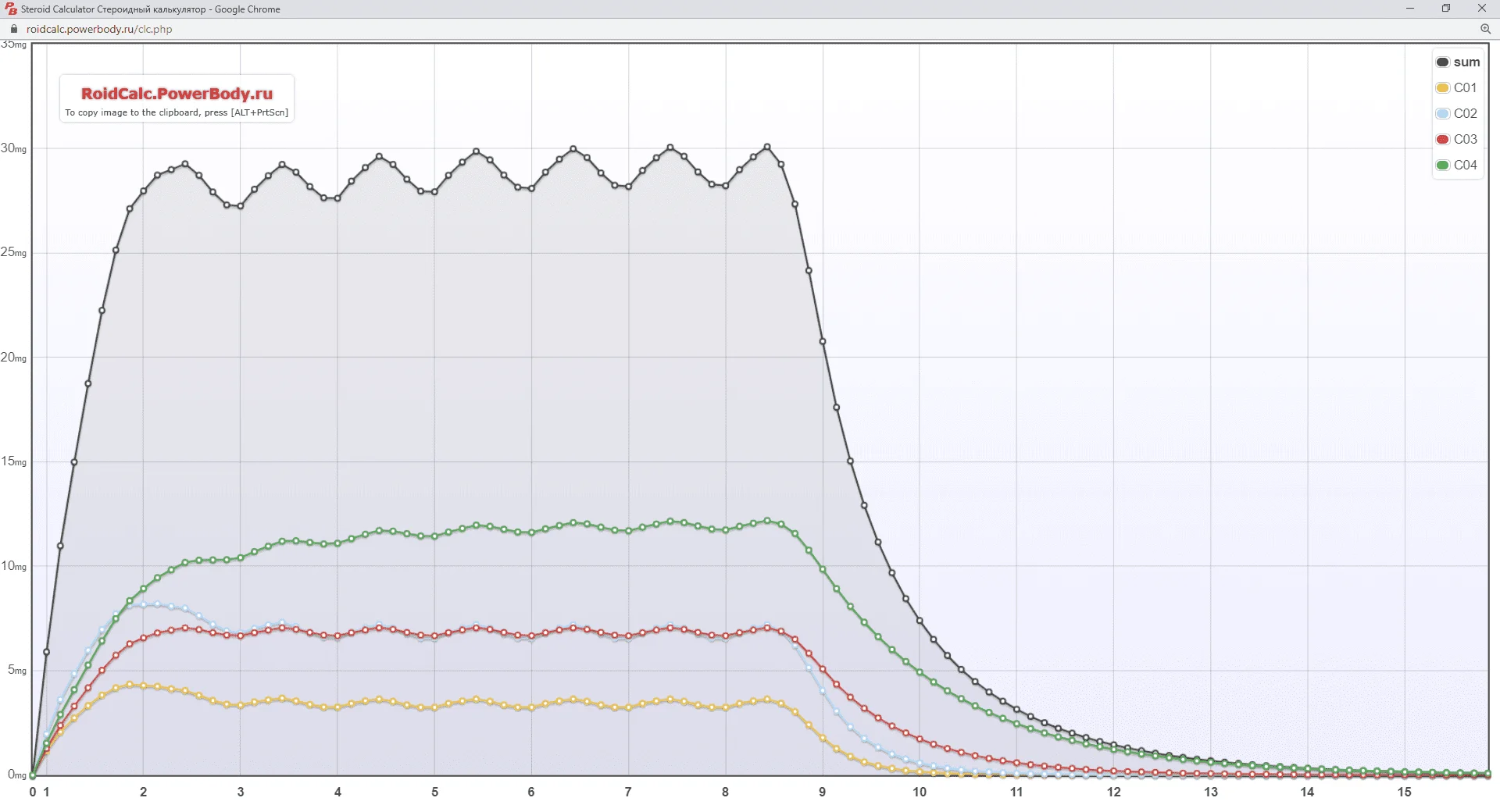Toggle the C01 series in legend

tap(1457, 87)
